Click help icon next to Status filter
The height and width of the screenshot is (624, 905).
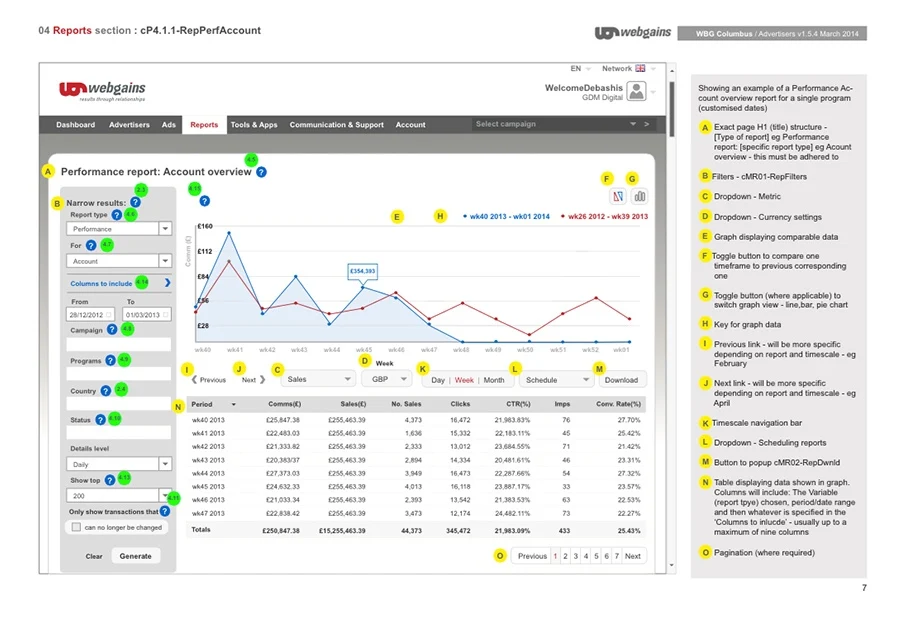pos(100,420)
